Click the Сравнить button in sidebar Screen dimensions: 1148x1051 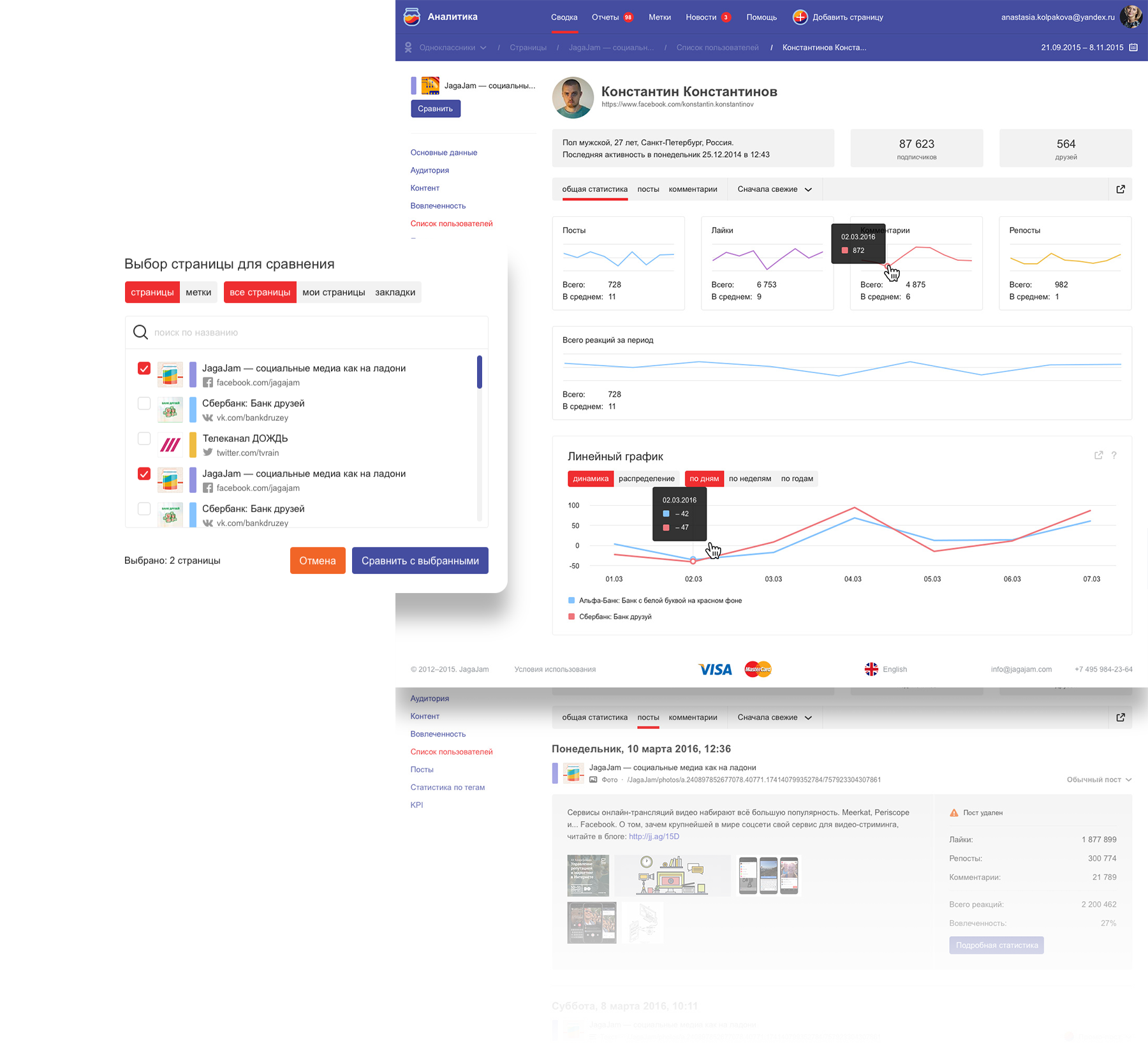coord(436,109)
